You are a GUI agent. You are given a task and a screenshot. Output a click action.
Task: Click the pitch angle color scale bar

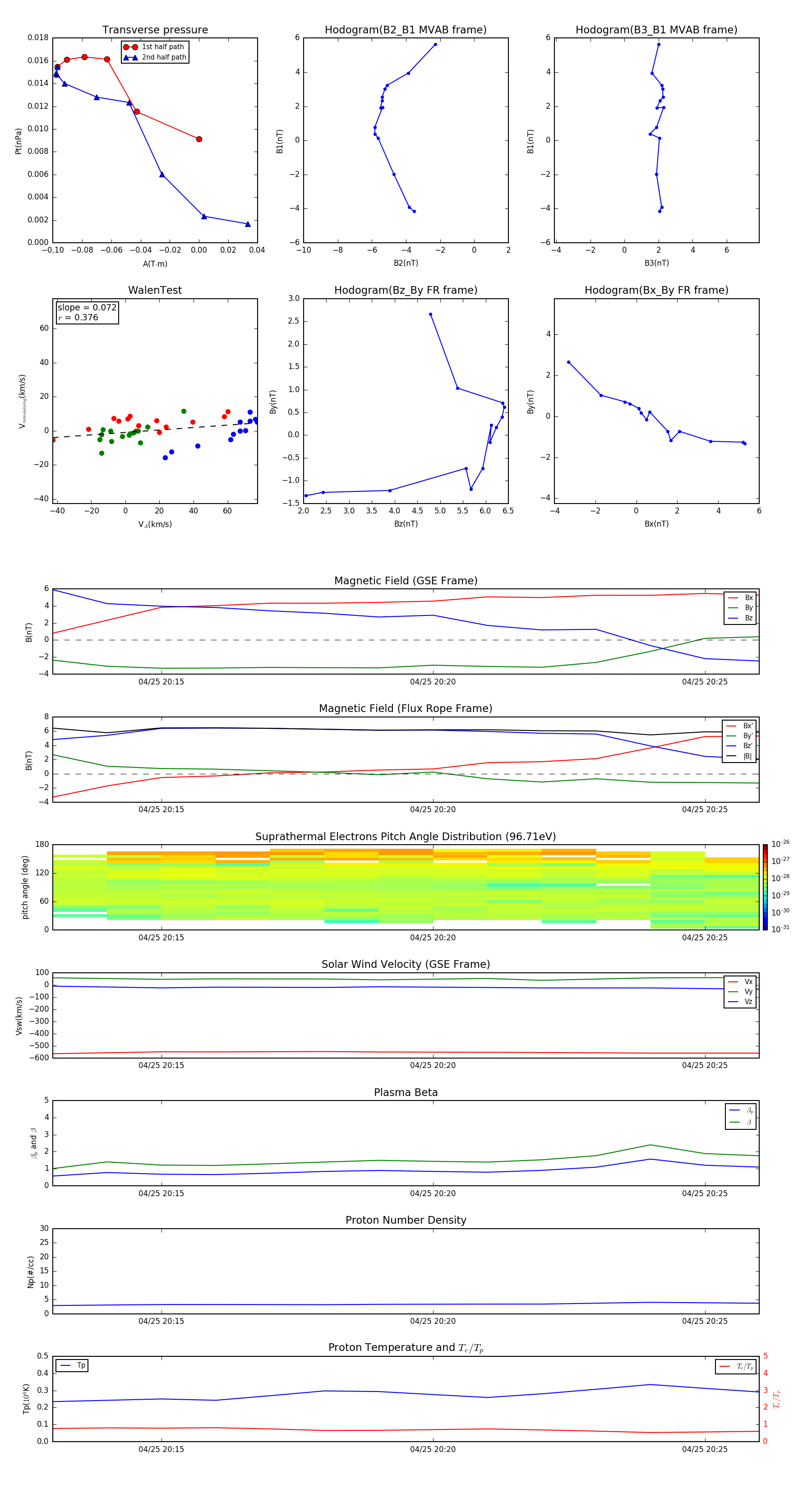click(x=765, y=887)
